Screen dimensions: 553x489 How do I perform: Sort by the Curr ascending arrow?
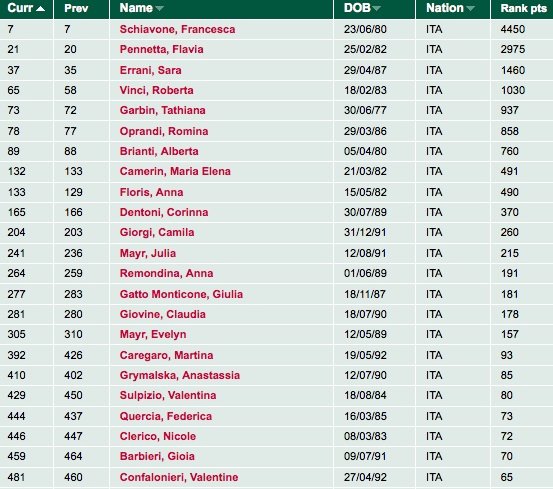40,8
